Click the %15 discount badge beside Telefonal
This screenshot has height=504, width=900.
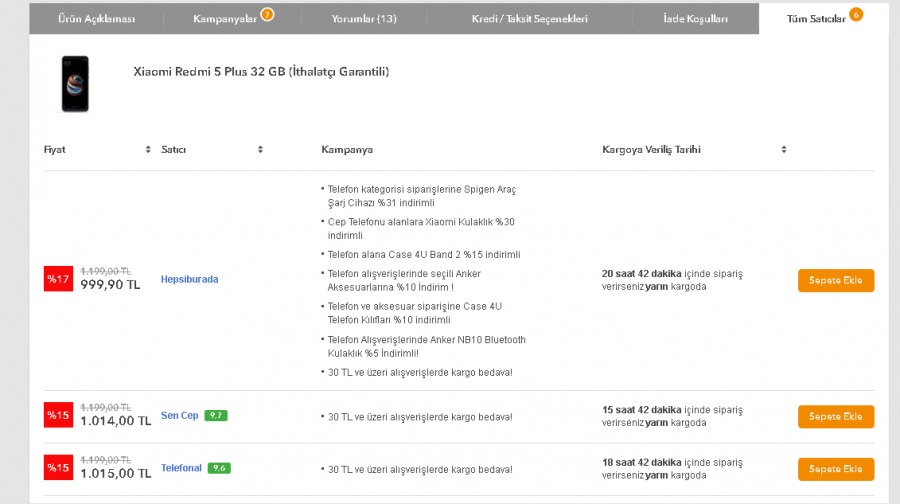pyautogui.click(x=58, y=468)
